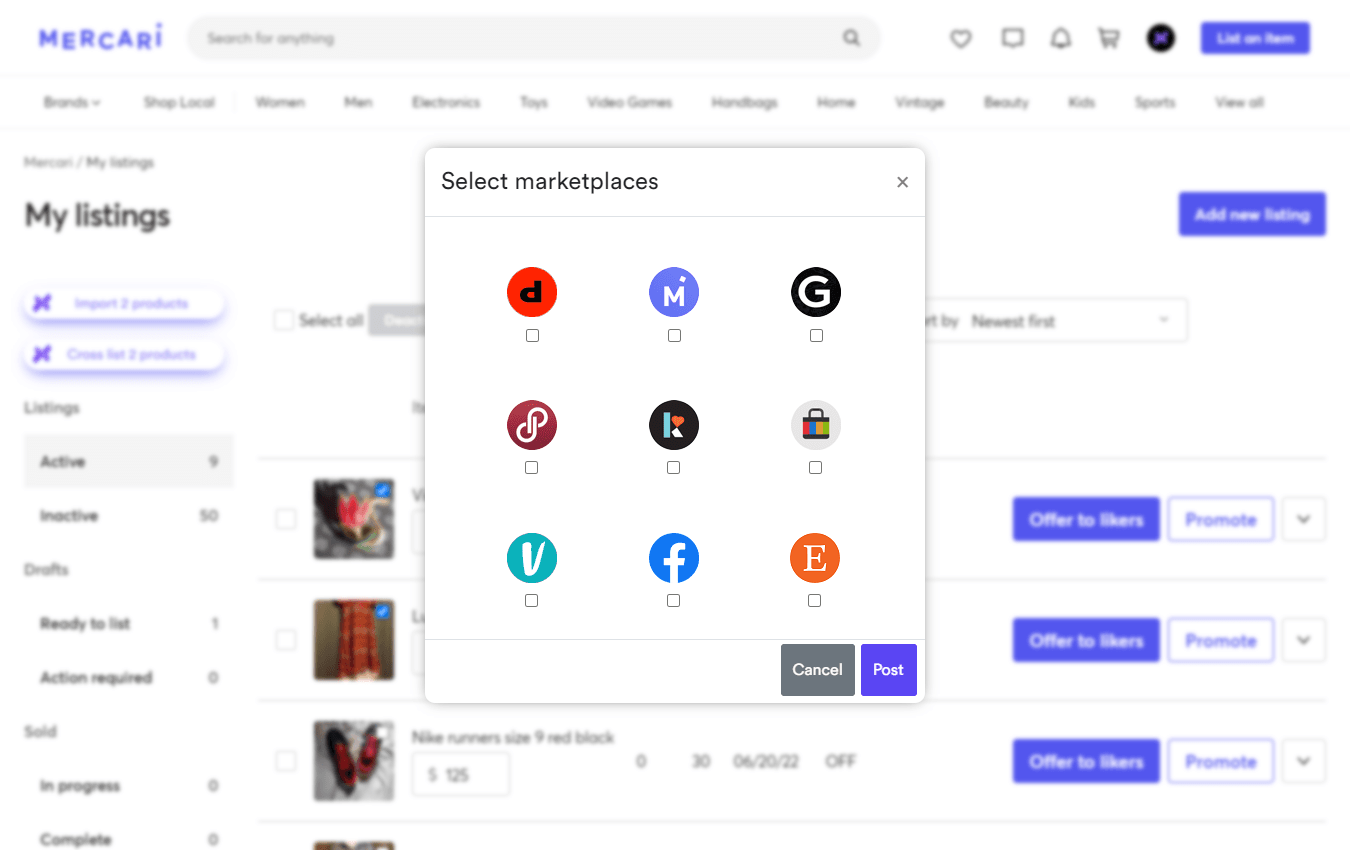Open the first listing's thumbnail image
The height and width of the screenshot is (850, 1350).
(x=353, y=519)
